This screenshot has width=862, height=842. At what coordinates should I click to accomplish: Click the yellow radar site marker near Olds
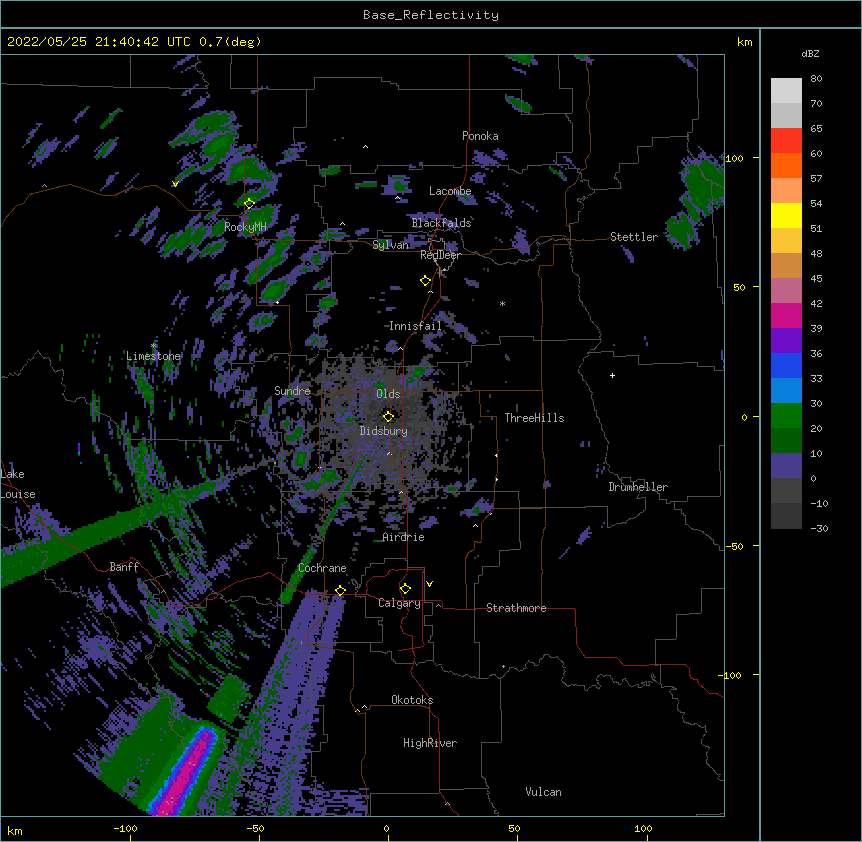click(388, 416)
